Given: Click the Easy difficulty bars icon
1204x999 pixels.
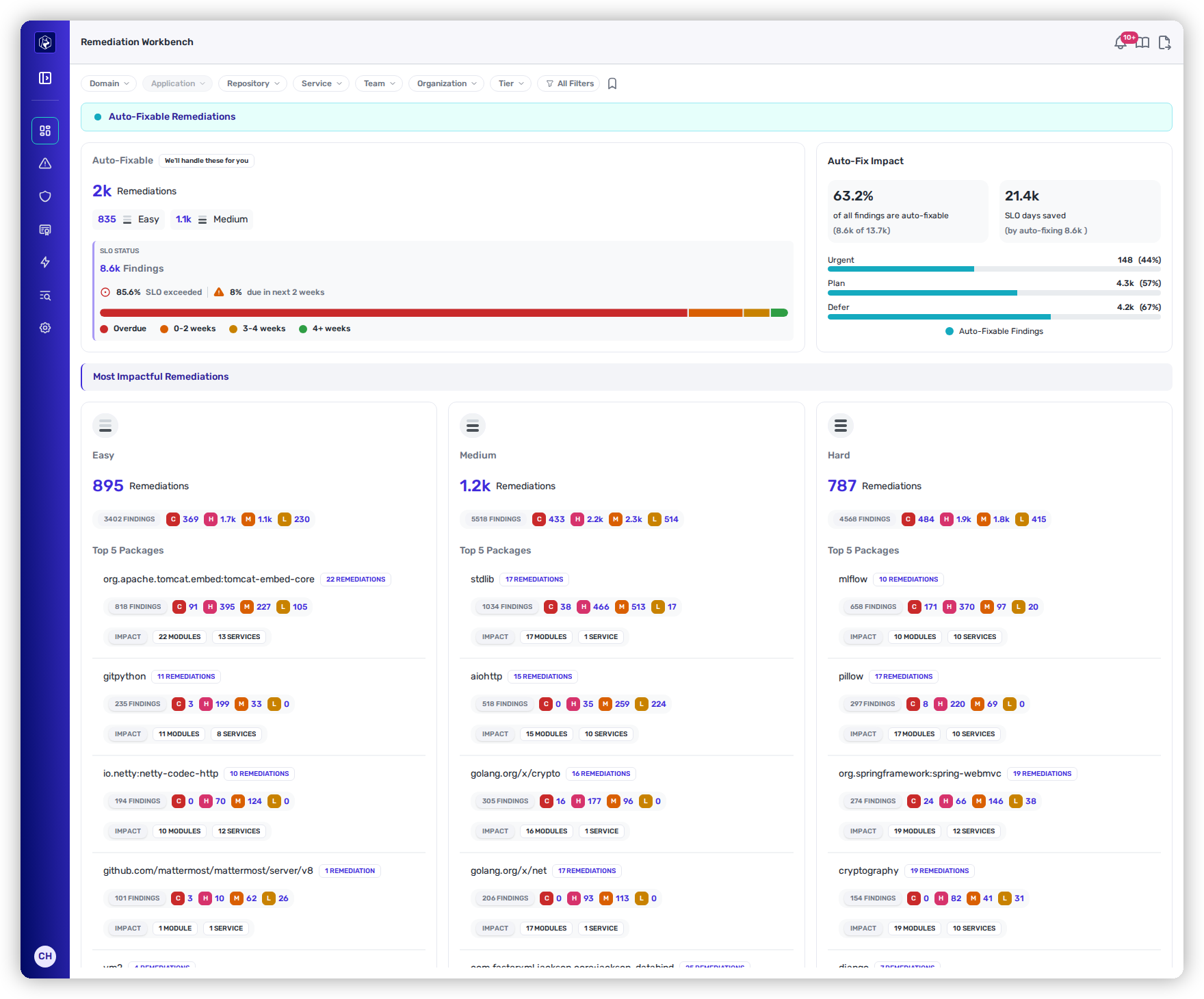Looking at the screenshot, I should click(105, 426).
